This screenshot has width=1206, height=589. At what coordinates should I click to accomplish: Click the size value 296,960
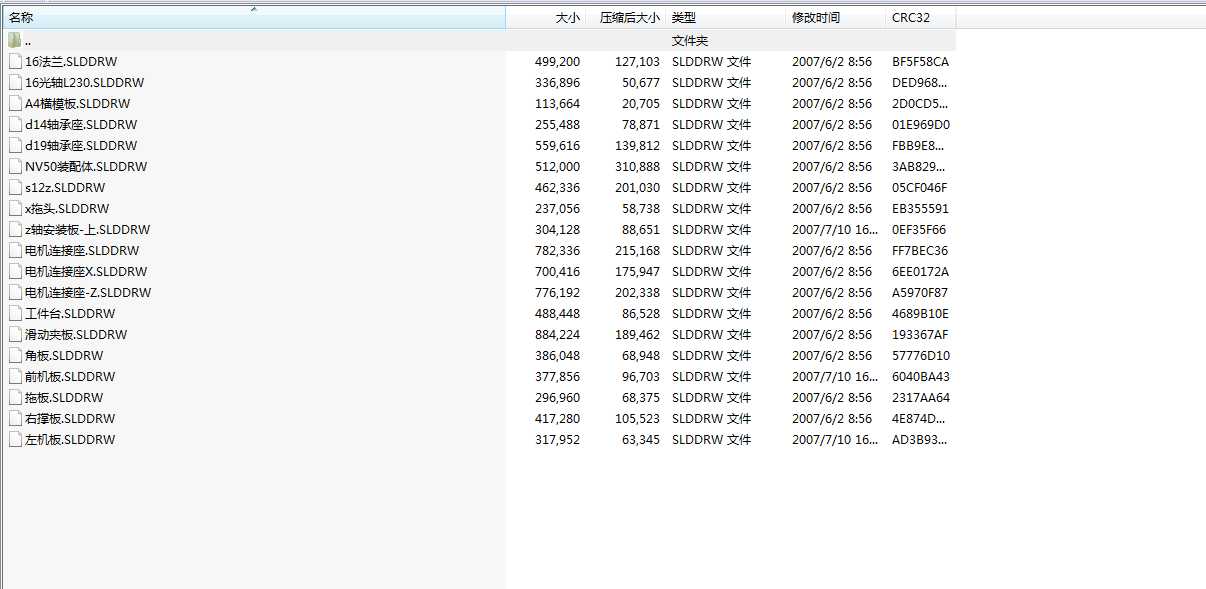coord(557,397)
